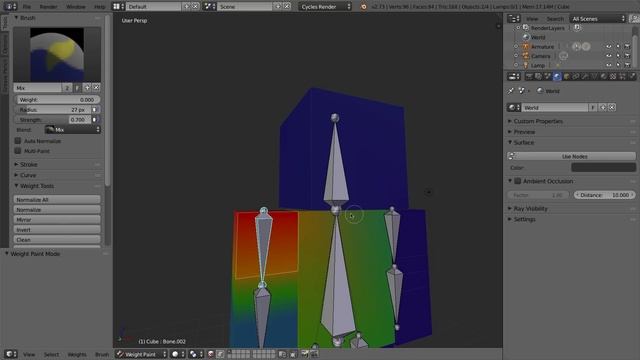This screenshot has width=640, height=360.
Task: Switch to the Modifiers properties tab icon
Action: (585, 76)
